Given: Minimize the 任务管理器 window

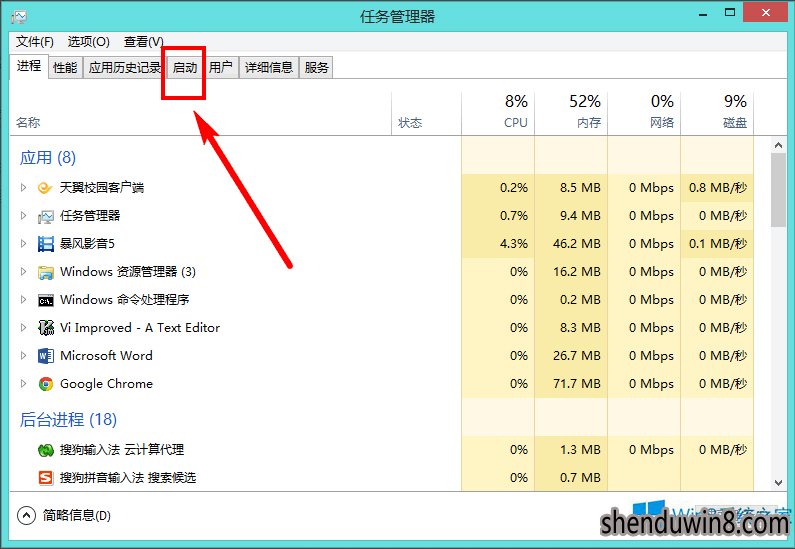Looking at the screenshot, I should tap(703, 14).
